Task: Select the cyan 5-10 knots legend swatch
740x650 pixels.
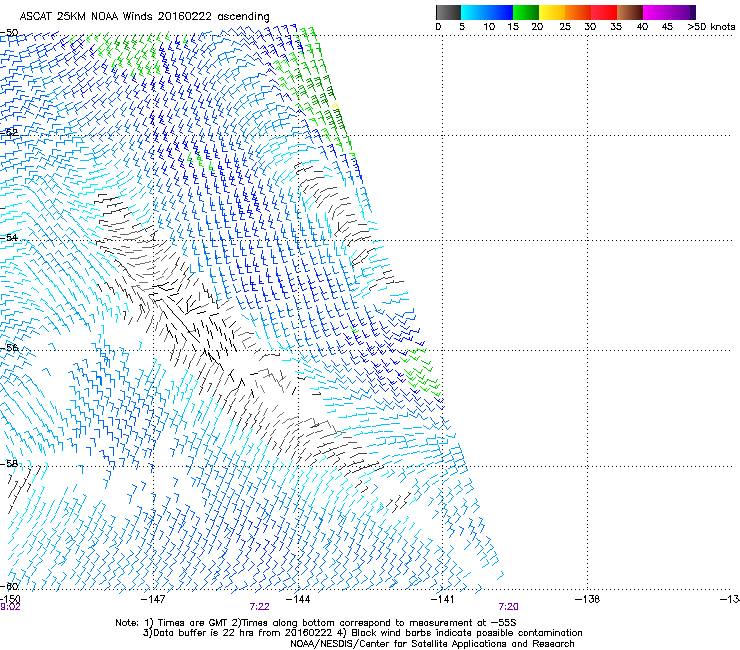Action: [x=474, y=12]
